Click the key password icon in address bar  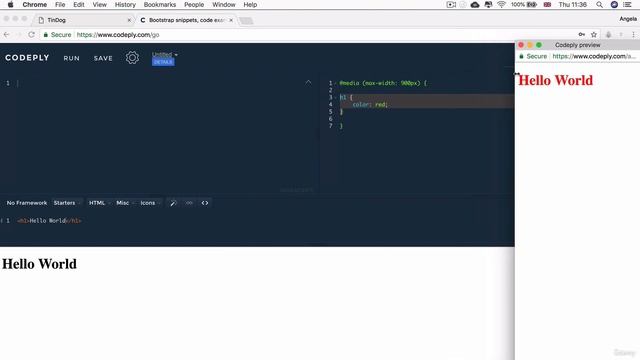(582, 35)
